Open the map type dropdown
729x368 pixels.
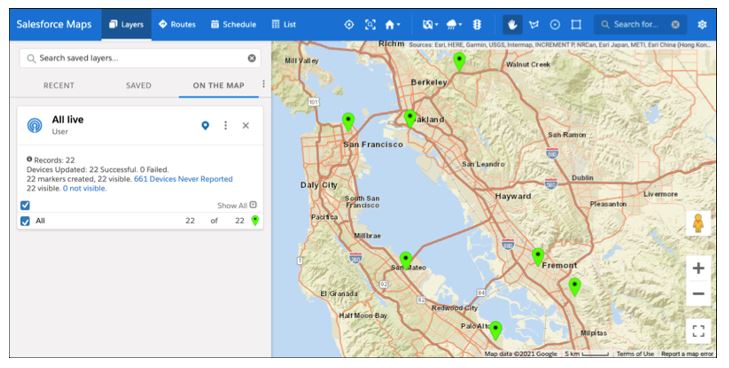click(x=430, y=25)
